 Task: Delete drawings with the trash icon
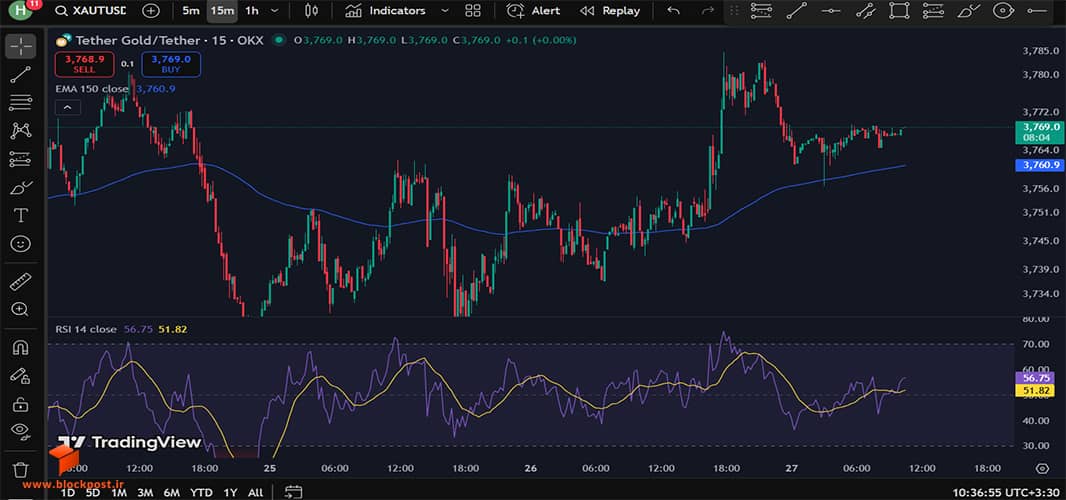[20, 469]
